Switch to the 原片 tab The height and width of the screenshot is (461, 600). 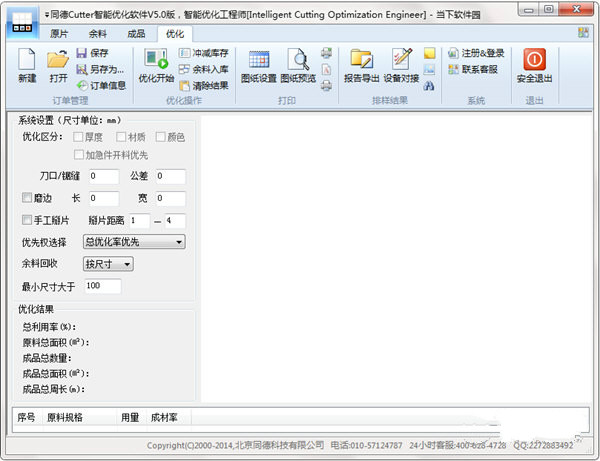(59, 34)
